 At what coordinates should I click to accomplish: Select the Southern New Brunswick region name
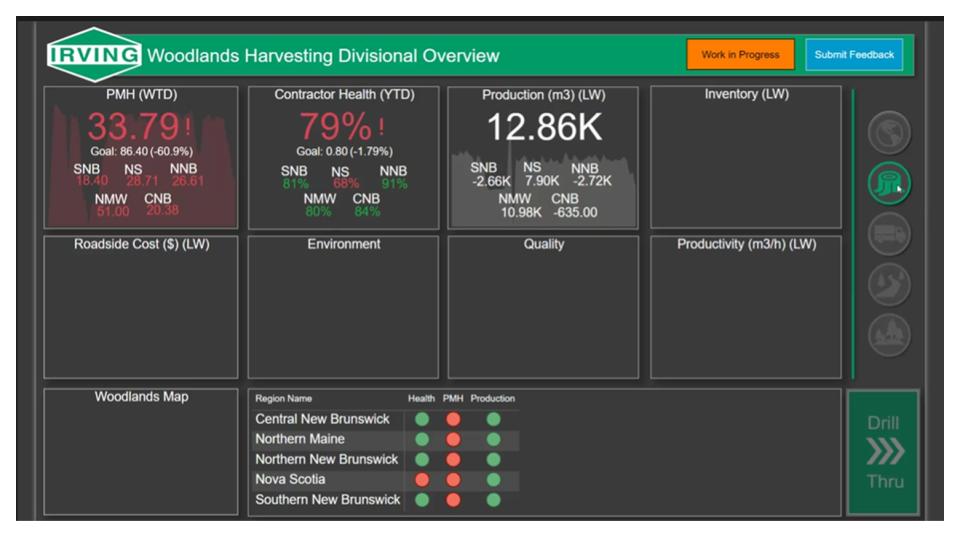point(328,500)
